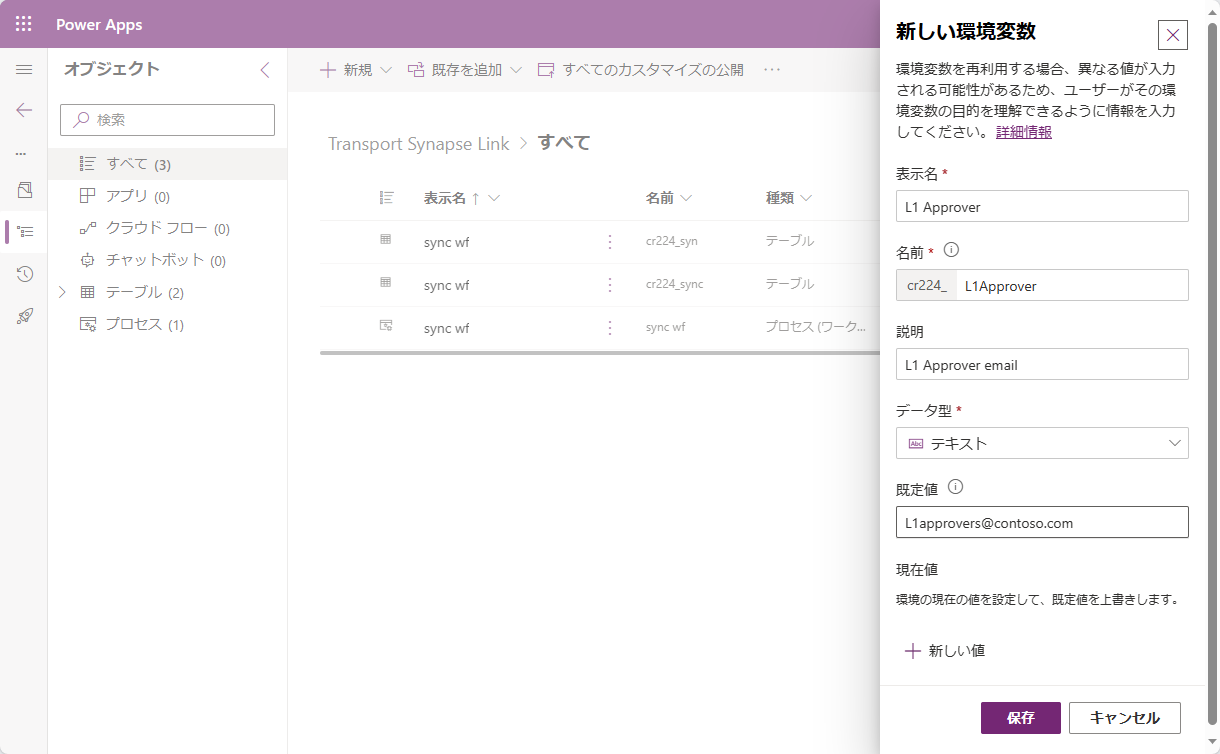Image resolution: width=1220 pixels, height=754 pixels.
Task: Click the info icon next to 名前 field
Action: click(951, 251)
